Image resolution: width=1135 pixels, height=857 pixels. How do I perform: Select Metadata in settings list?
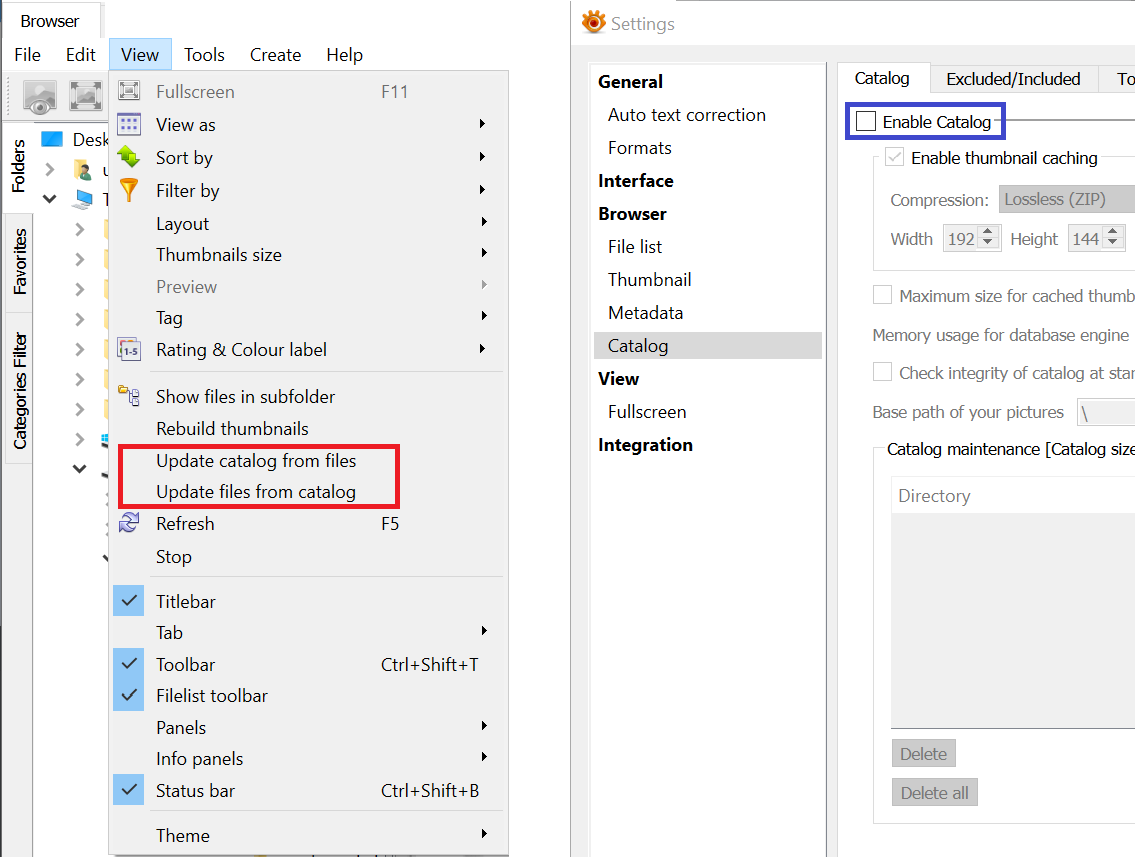coord(646,313)
